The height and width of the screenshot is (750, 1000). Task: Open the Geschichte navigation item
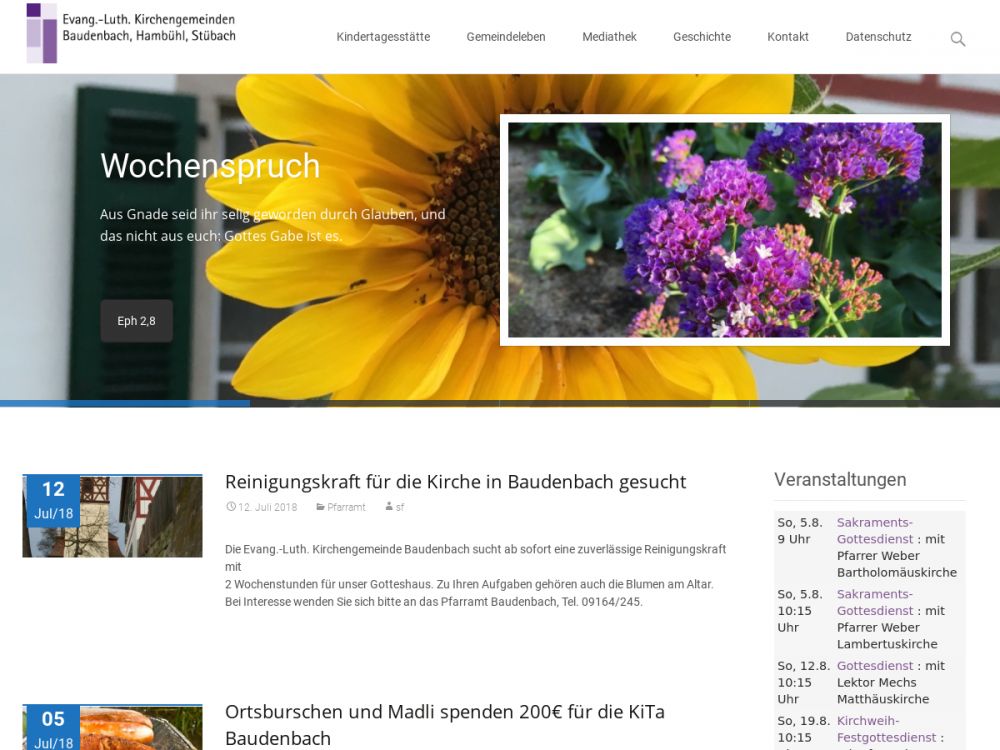[x=701, y=37]
